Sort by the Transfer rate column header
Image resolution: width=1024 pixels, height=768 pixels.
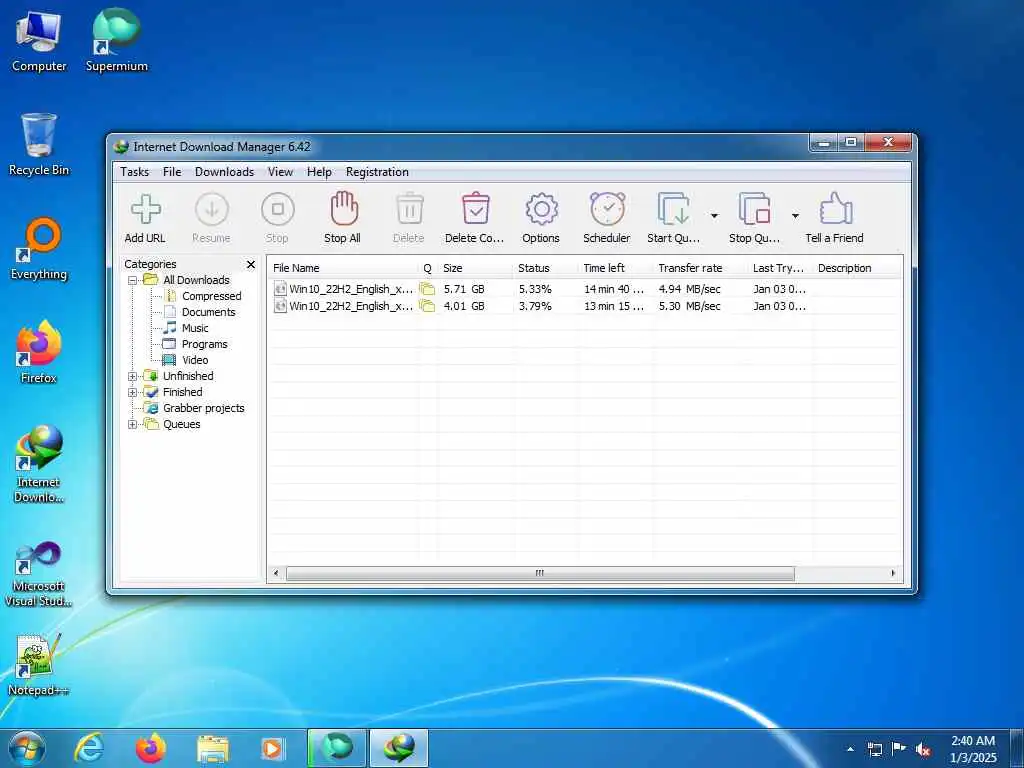(701, 268)
